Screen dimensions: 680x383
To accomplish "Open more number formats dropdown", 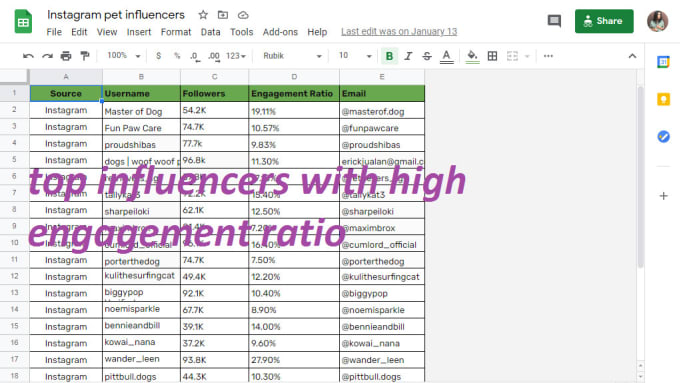I will pos(236,56).
